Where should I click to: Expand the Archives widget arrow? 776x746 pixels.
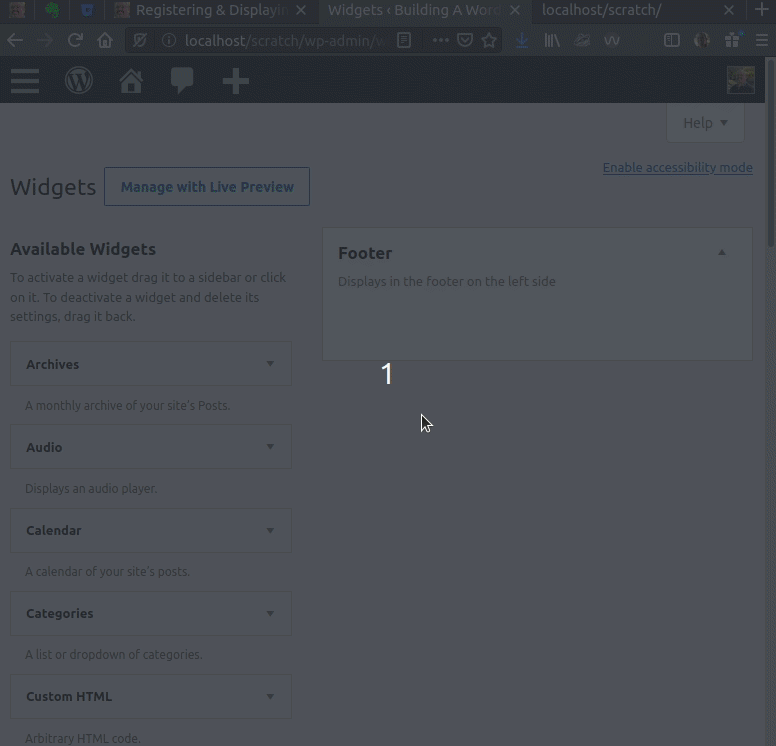click(x=270, y=364)
